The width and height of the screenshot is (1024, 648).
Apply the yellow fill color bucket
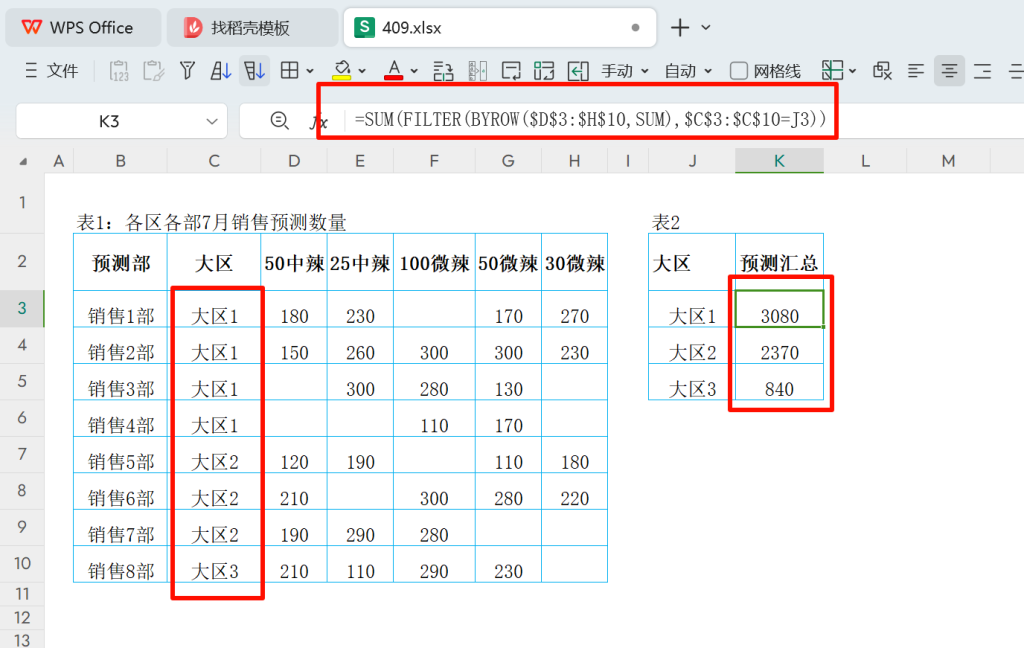pyautogui.click(x=342, y=71)
